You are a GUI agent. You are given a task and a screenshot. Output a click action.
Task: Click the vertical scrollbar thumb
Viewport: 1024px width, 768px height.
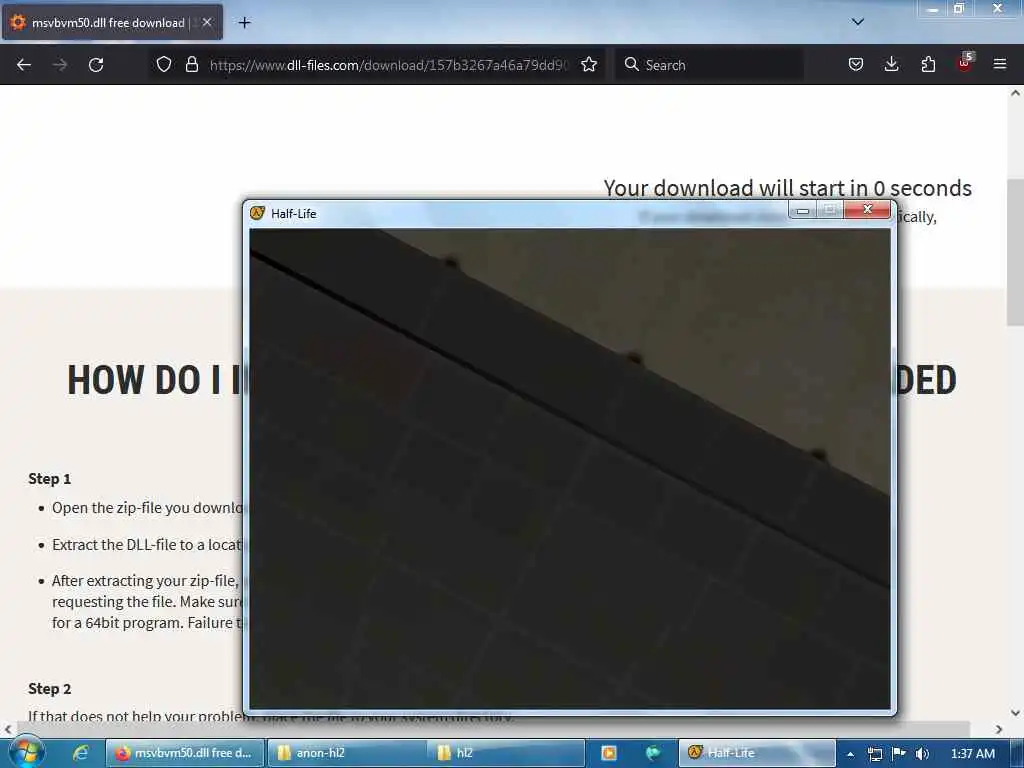(1015, 253)
